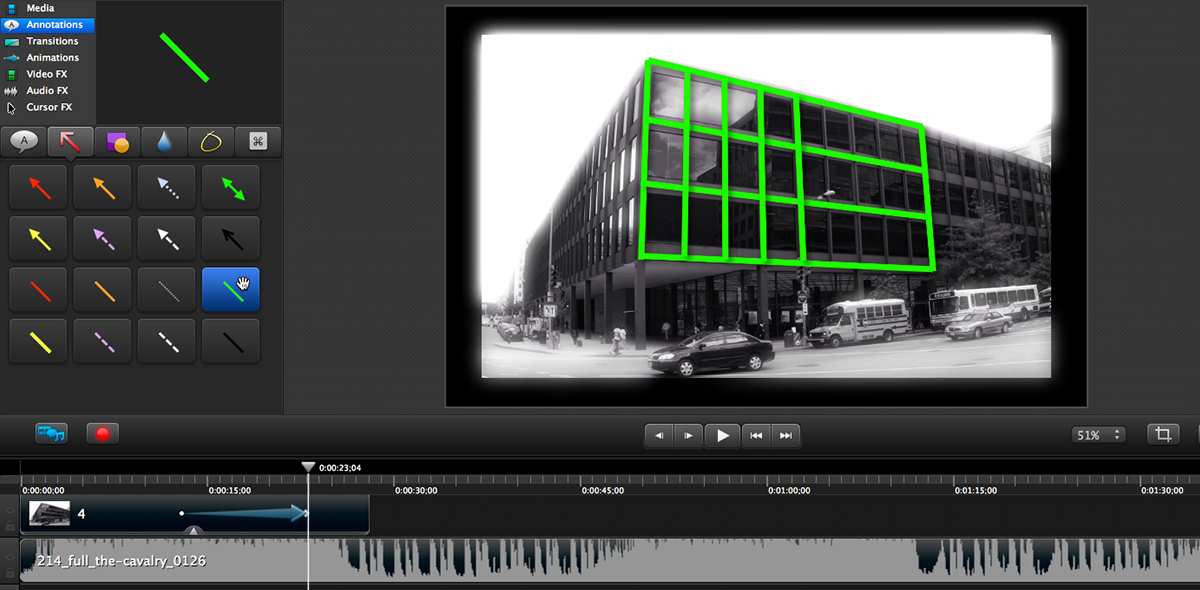
Task: Click the playhead marker at 0:00:23;04
Action: [308, 467]
